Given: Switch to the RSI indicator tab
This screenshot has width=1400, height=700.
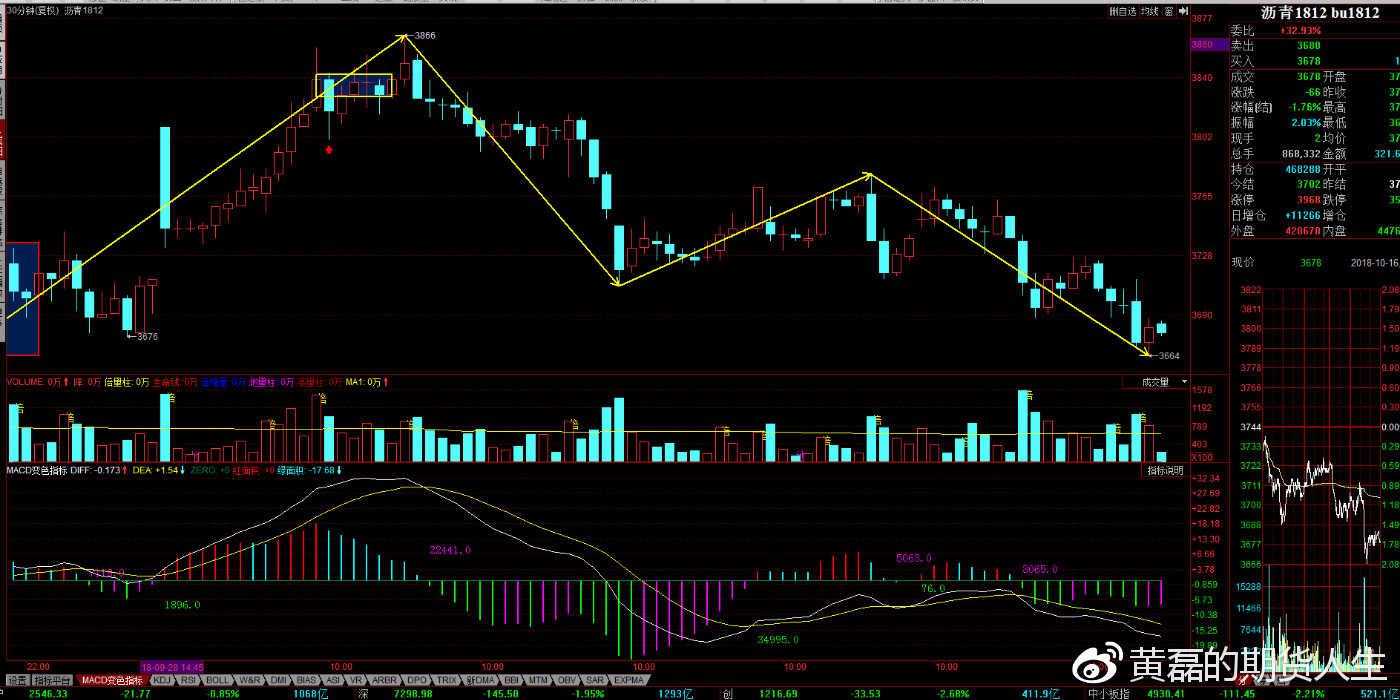Looking at the screenshot, I should (x=190, y=680).
